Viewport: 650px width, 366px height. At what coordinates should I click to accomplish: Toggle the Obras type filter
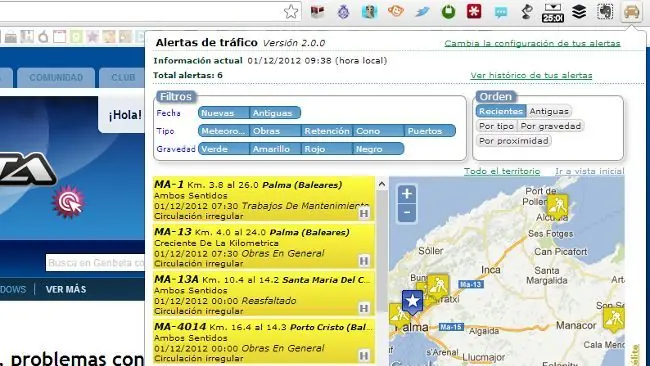click(x=275, y=131)
